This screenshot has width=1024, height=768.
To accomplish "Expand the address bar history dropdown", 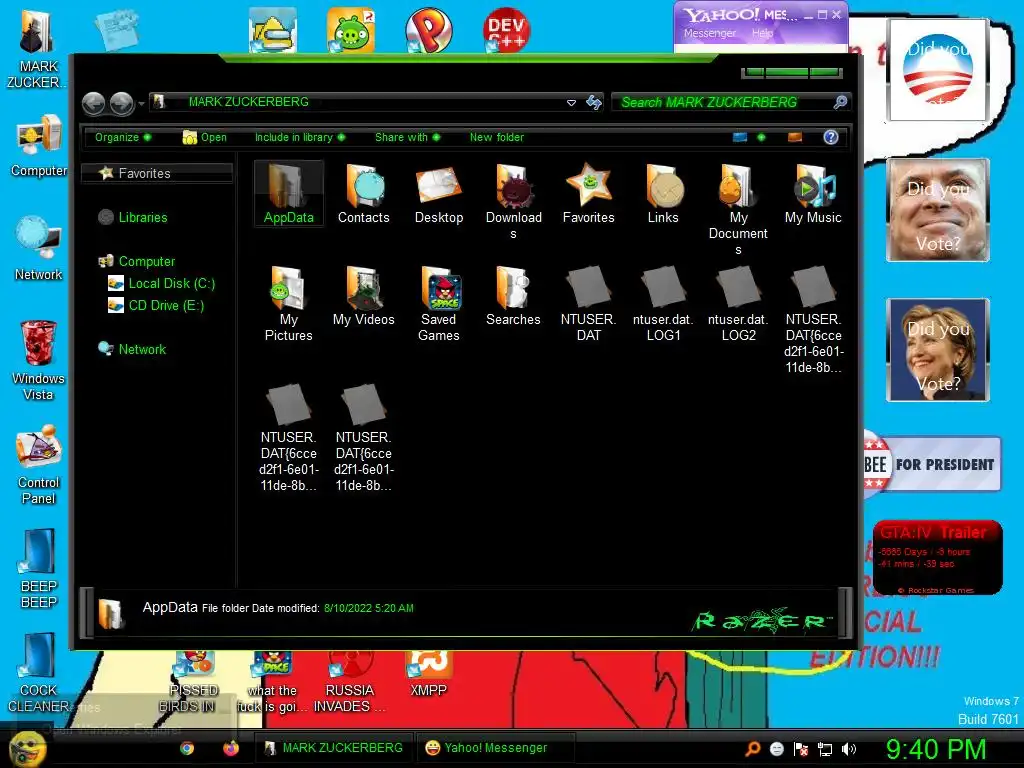I will pos(571,103).
